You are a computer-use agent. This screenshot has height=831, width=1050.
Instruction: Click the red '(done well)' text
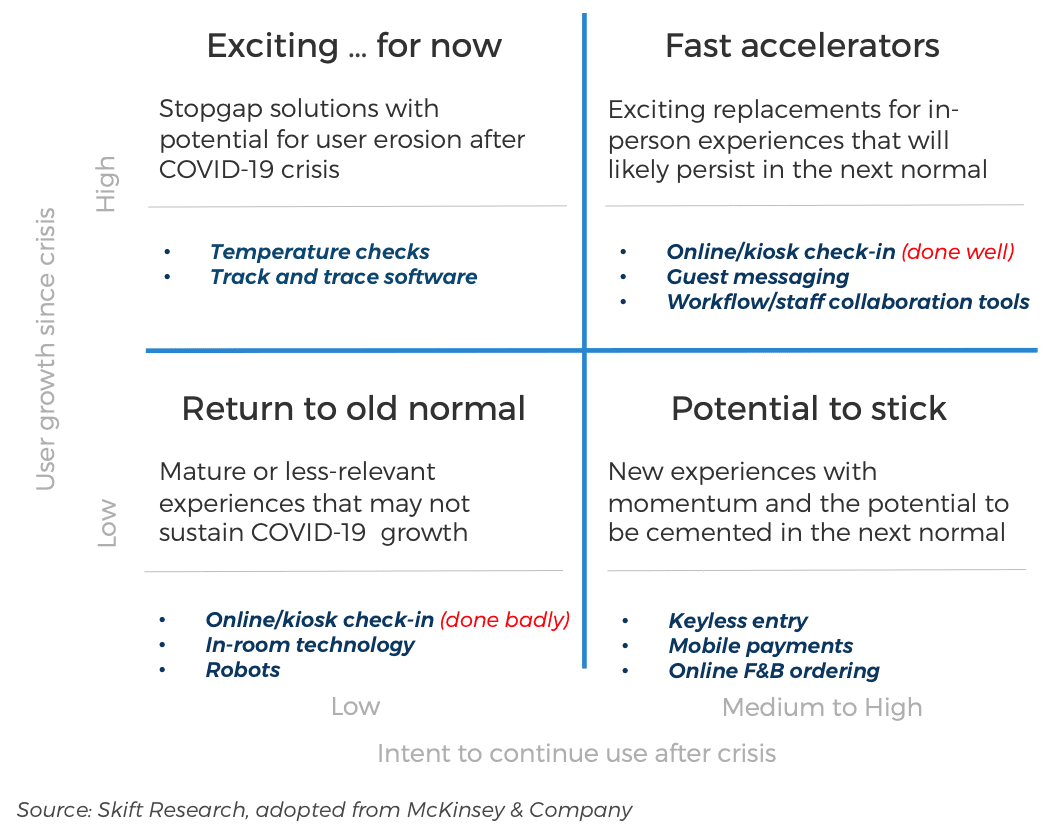[x=958, y=252]
